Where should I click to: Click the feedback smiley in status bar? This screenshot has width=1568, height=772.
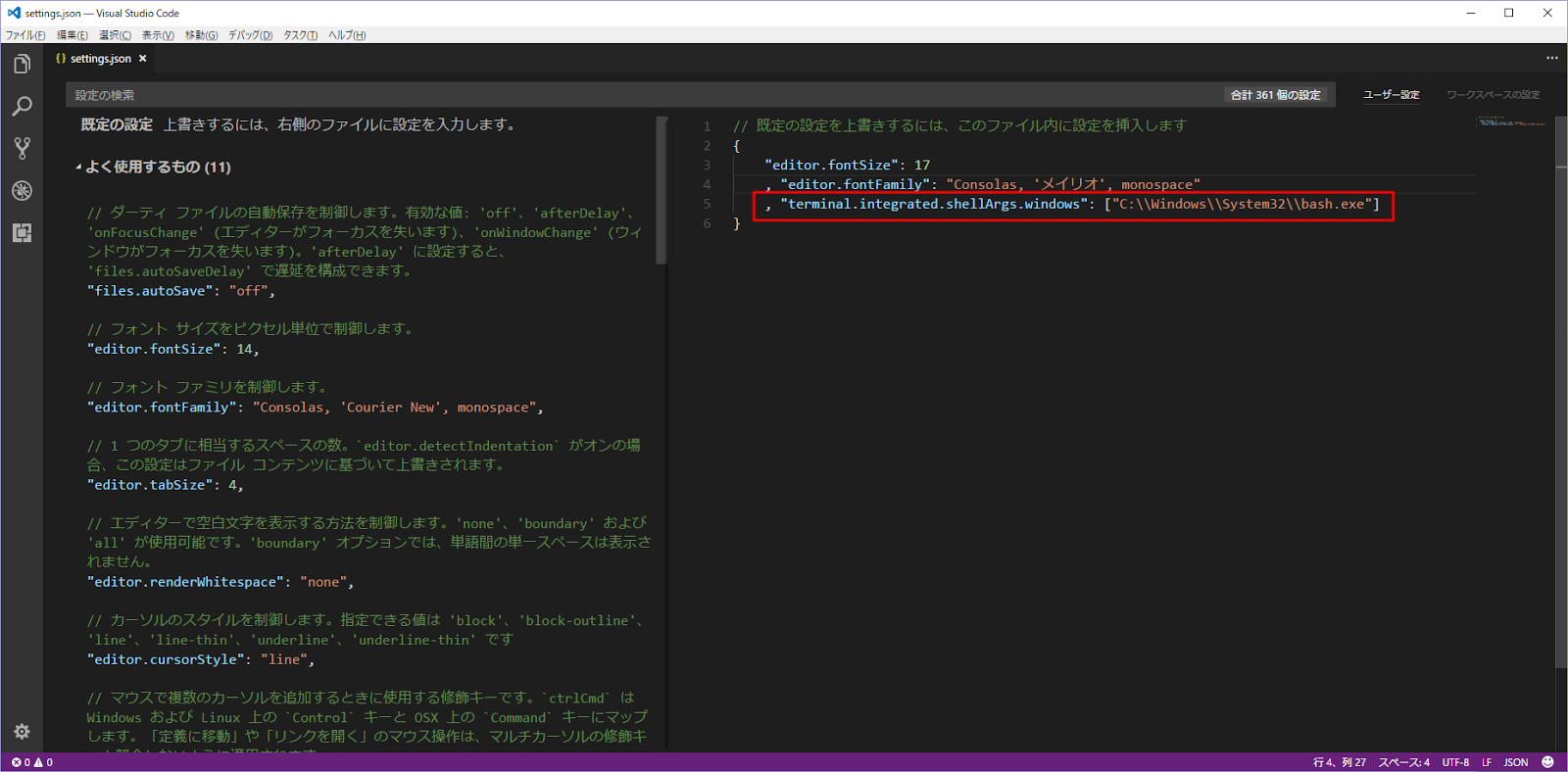(x=1547, y=762)
